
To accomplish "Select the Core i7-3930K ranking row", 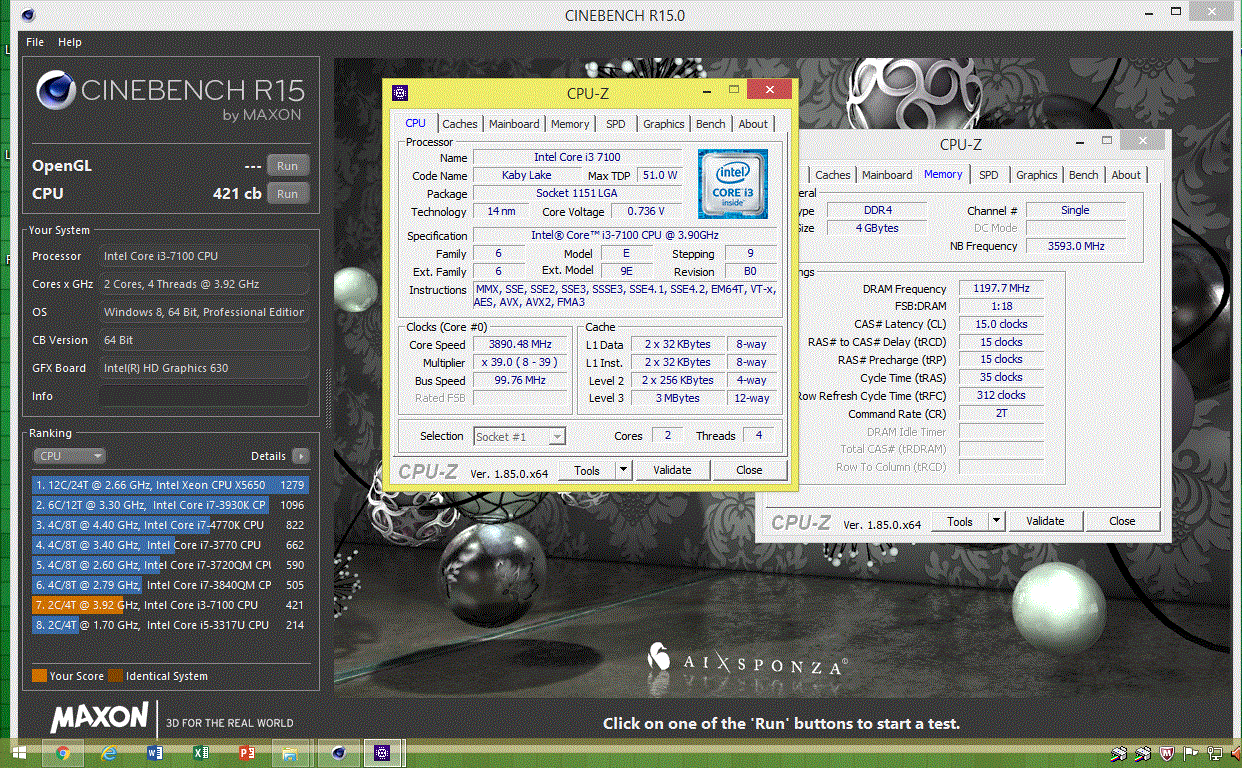I will point(170,505).
